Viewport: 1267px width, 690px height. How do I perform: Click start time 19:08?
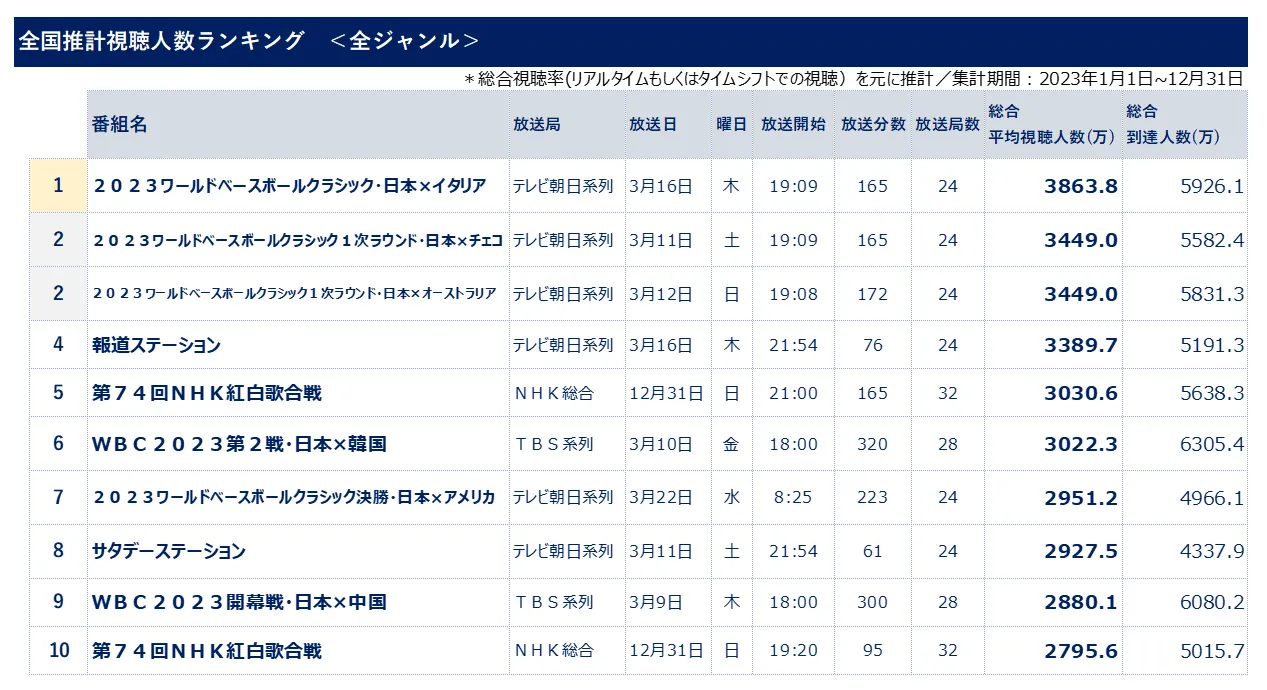coord(793,294)
